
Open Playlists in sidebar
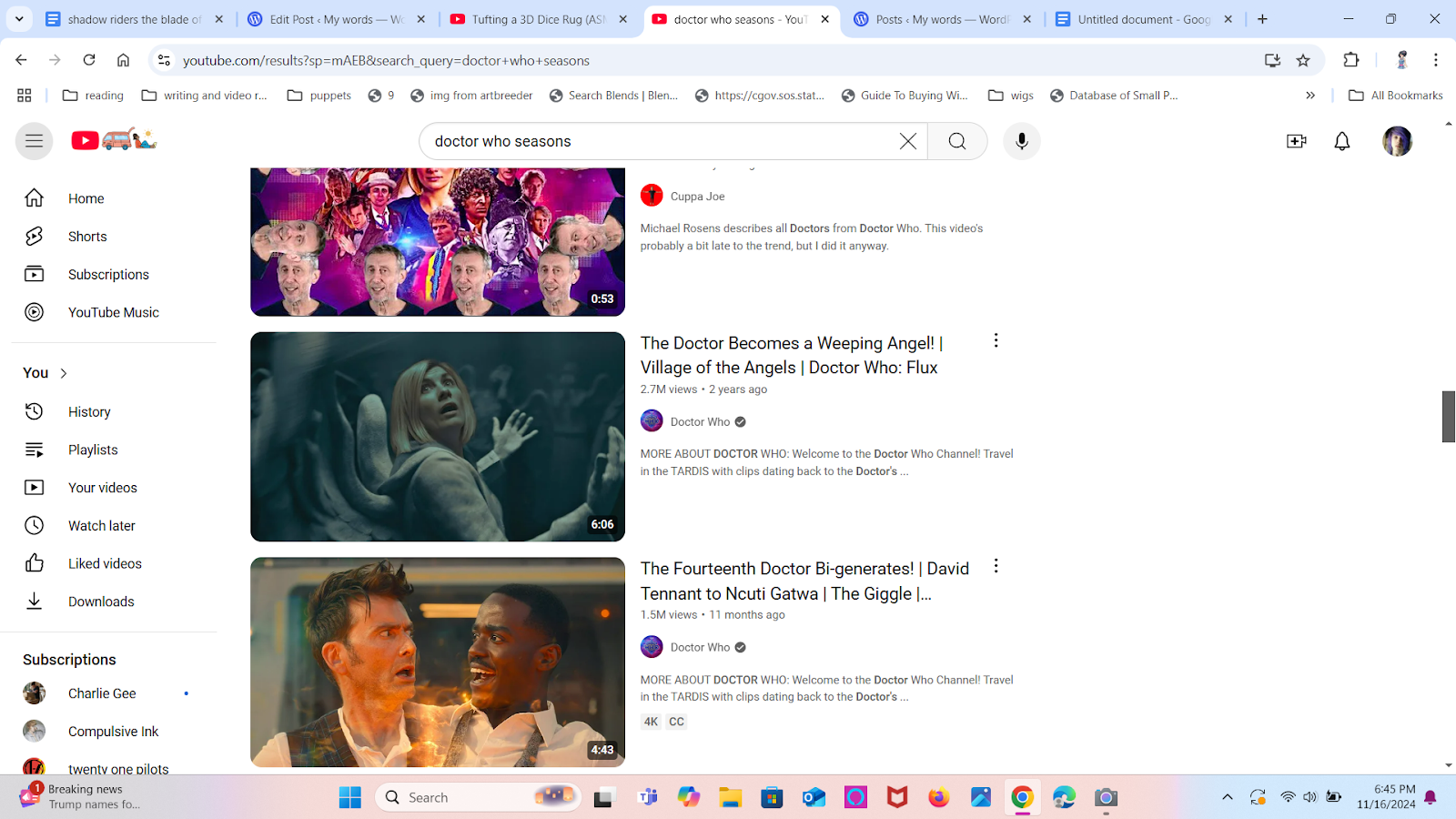(x=114, y=450)
